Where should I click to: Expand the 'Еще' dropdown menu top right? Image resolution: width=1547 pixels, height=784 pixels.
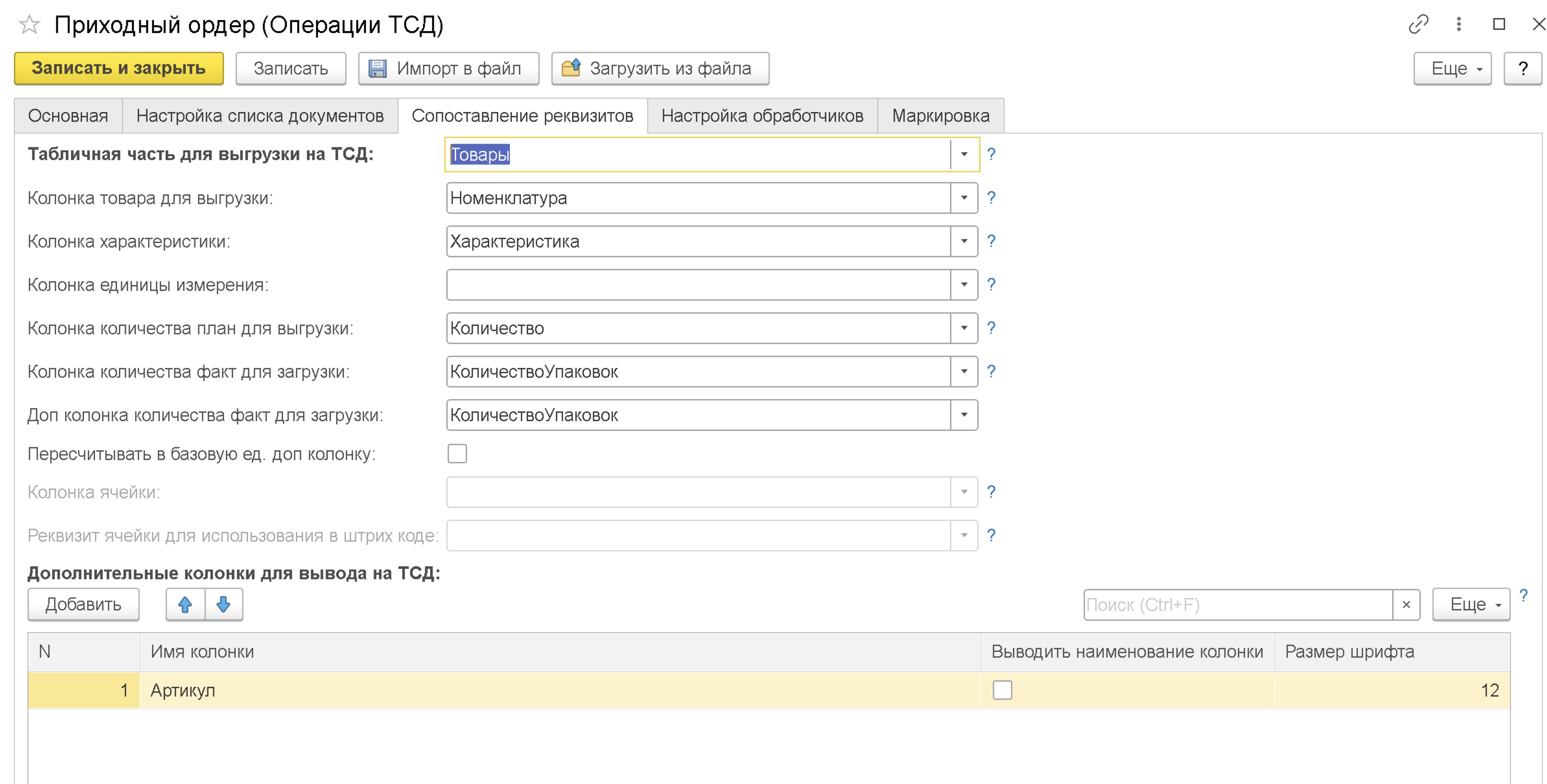pyautogui.click(x=1452, y=68)
